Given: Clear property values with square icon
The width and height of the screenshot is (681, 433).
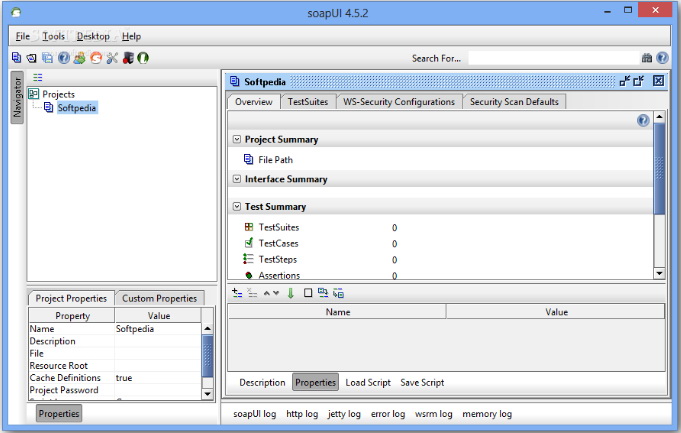Looking at the screenshot, I should point(307,293).
